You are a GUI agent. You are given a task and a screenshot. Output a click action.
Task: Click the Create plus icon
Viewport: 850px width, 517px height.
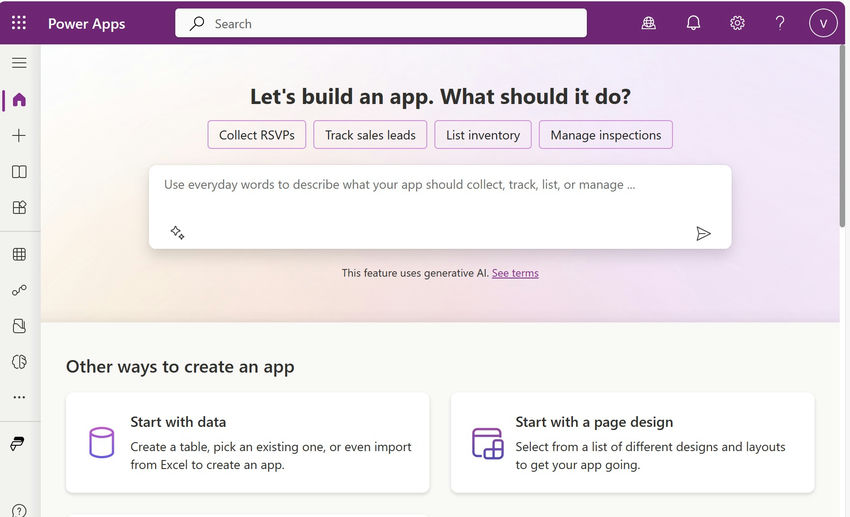[19, 135]
